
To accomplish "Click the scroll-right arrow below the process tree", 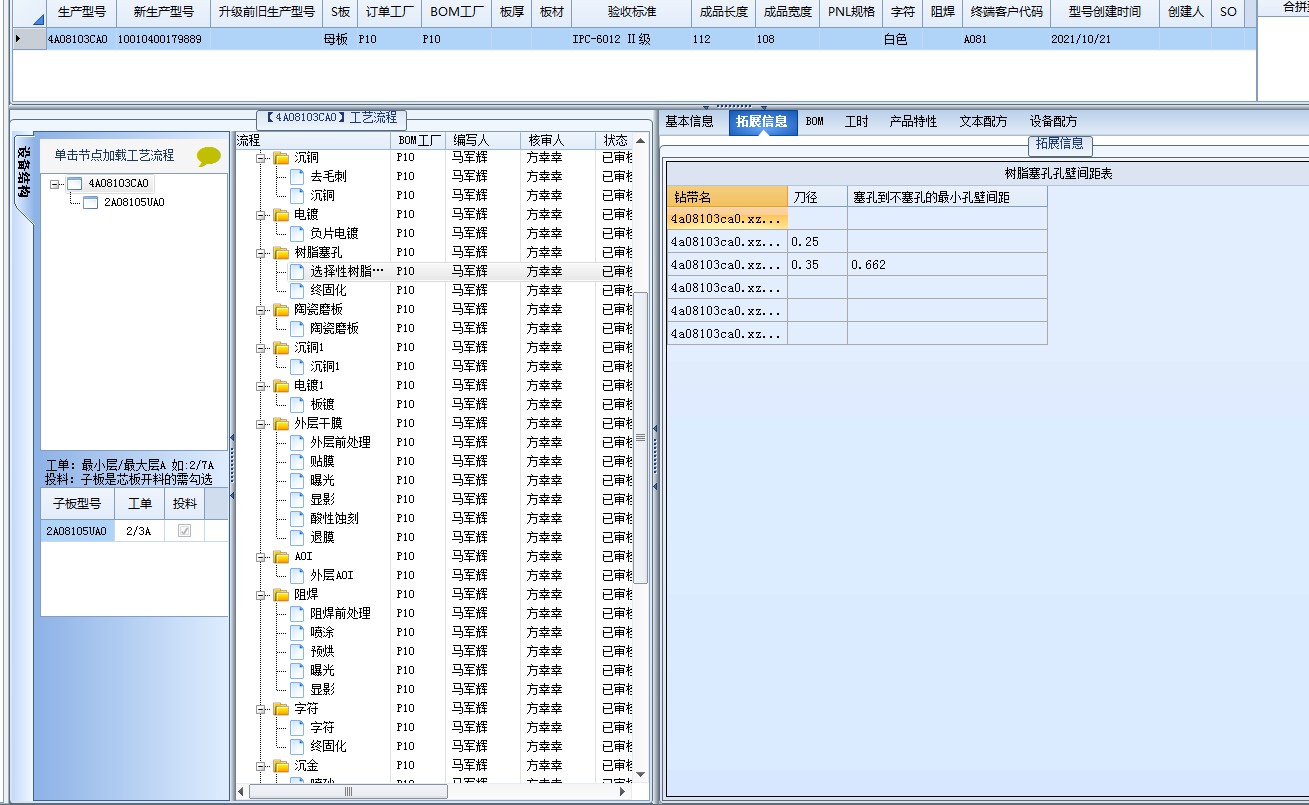I will [x=623, y=791].
